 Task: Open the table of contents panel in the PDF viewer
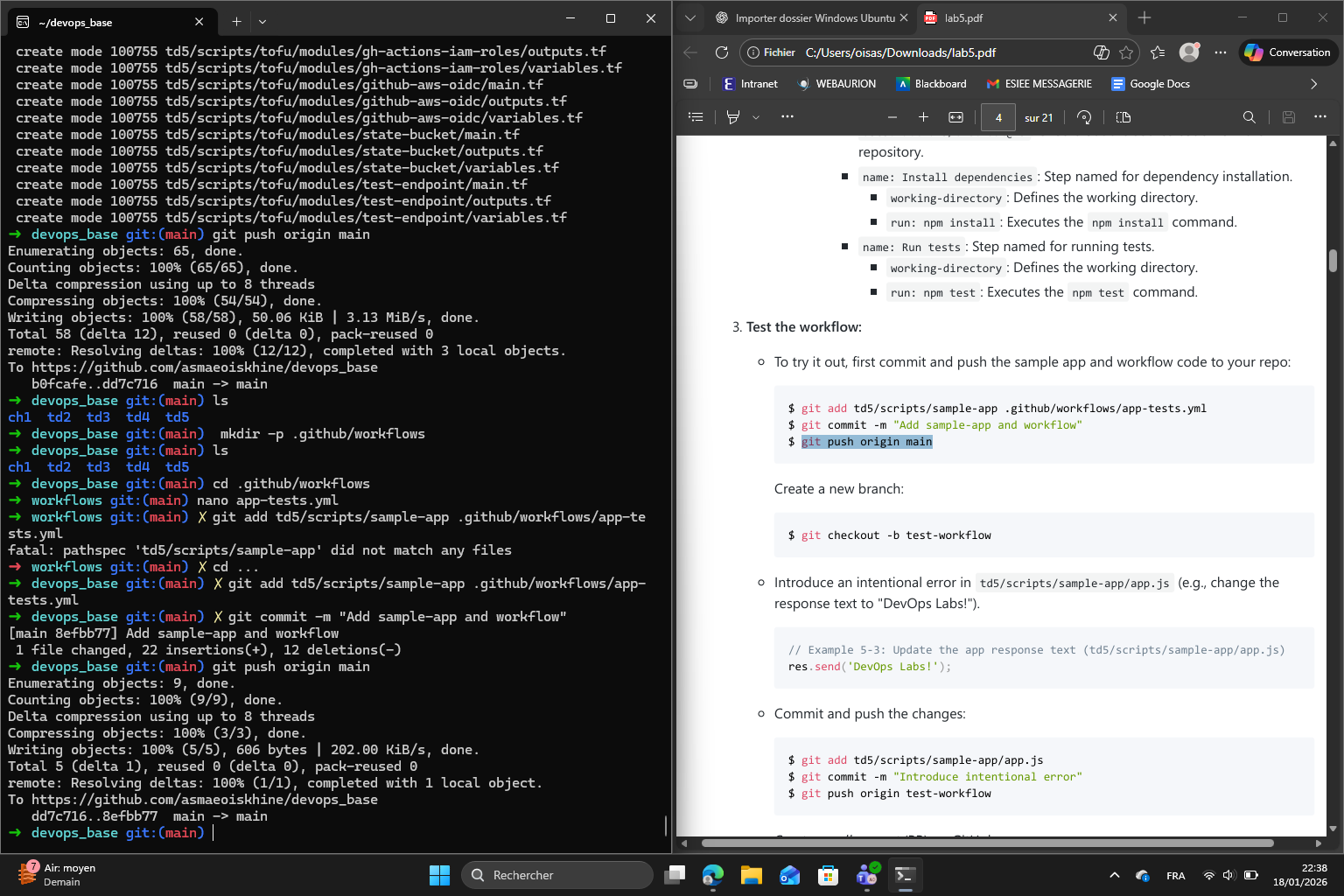tap(696, 116)
